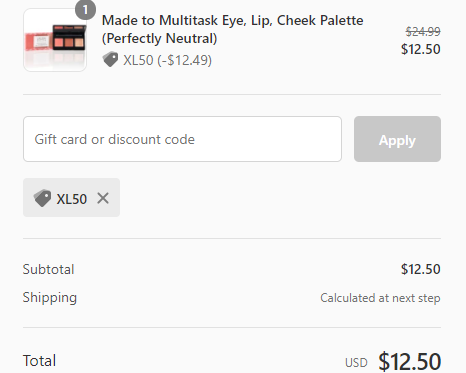The image size is (466, 373).
Task: Click the Subtotal label
Action: coord(48,269)
